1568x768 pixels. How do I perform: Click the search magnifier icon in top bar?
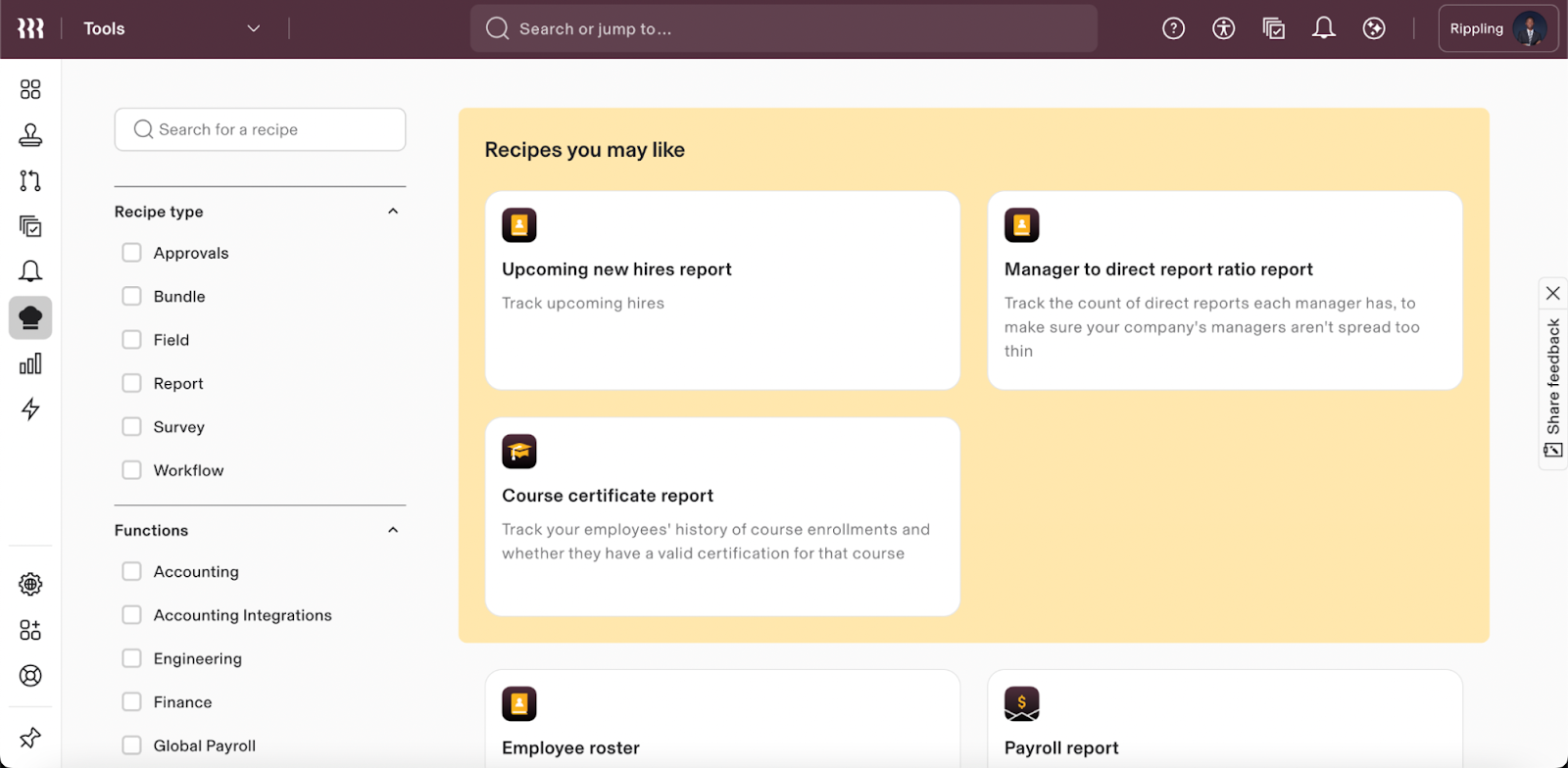tap(498, 28)
